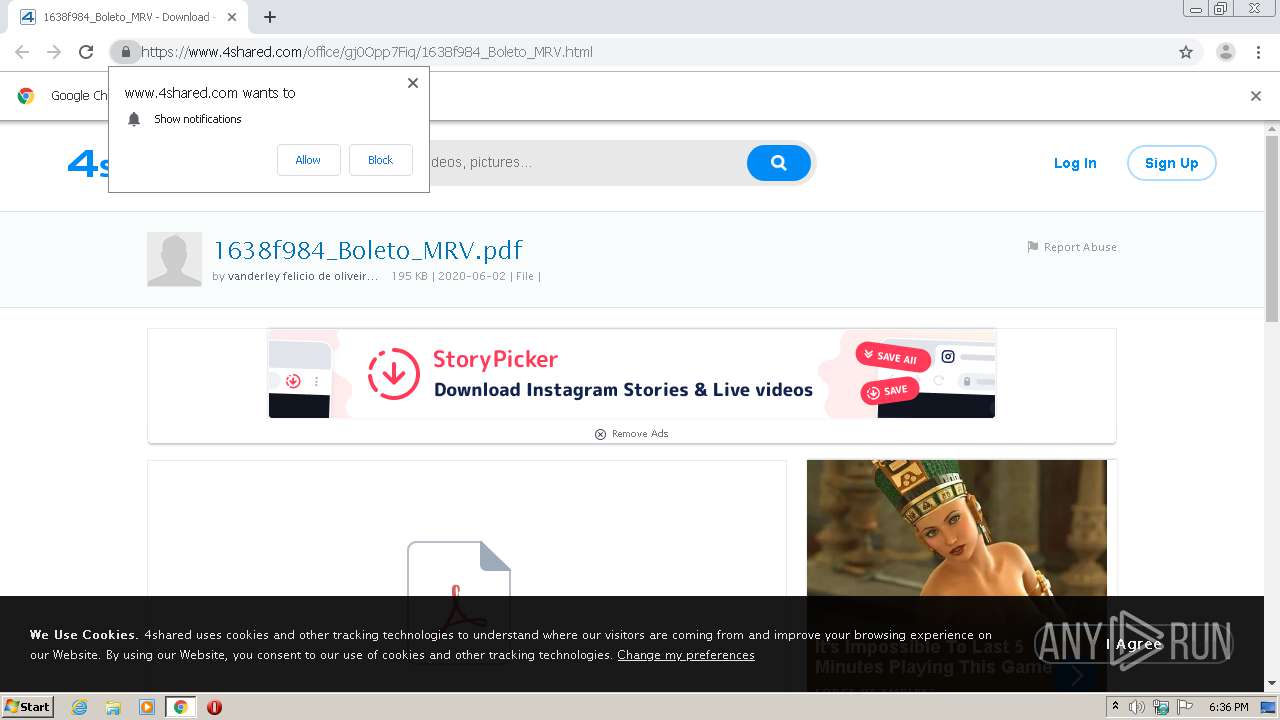Switch to the Chrome taskbar icon
The image size is (1280, 720).
181,707
